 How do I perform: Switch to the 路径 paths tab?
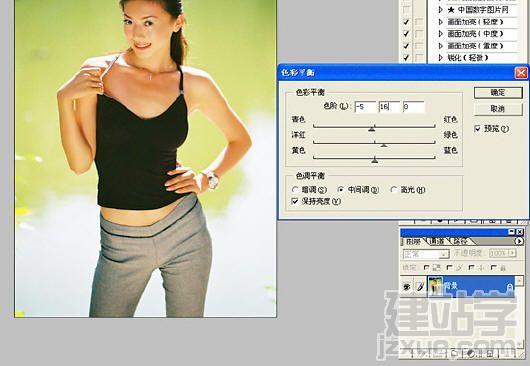pyautogui.click(x=460, y=241)
